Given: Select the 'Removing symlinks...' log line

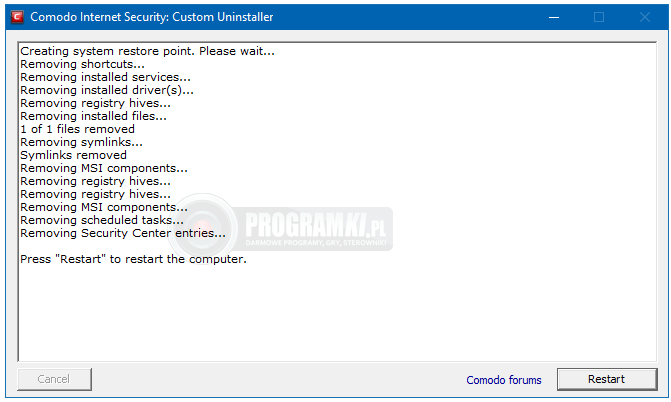Looking at the screenshot, I should pos(81,142).
